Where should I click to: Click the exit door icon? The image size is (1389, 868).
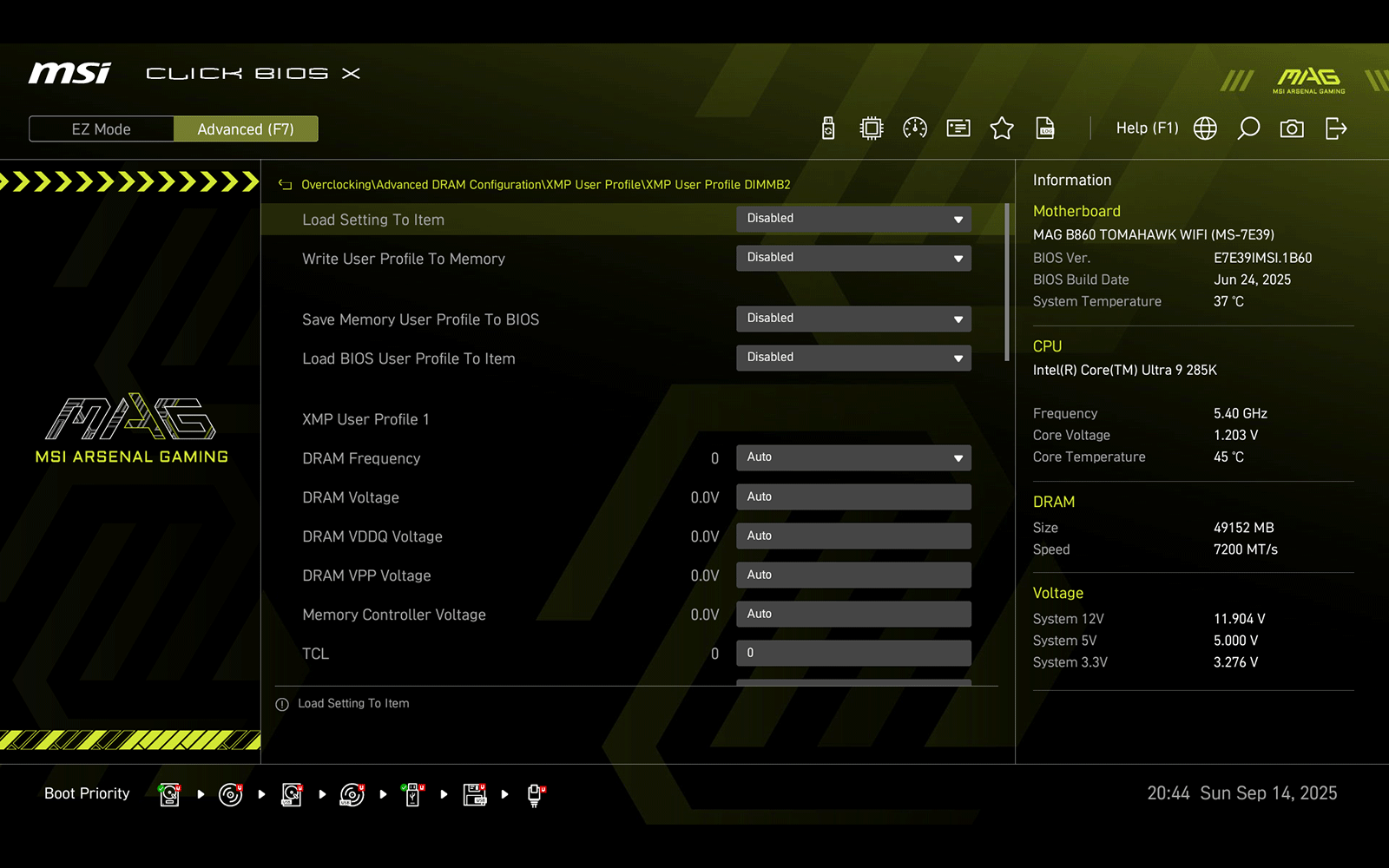pos(1336,128)
